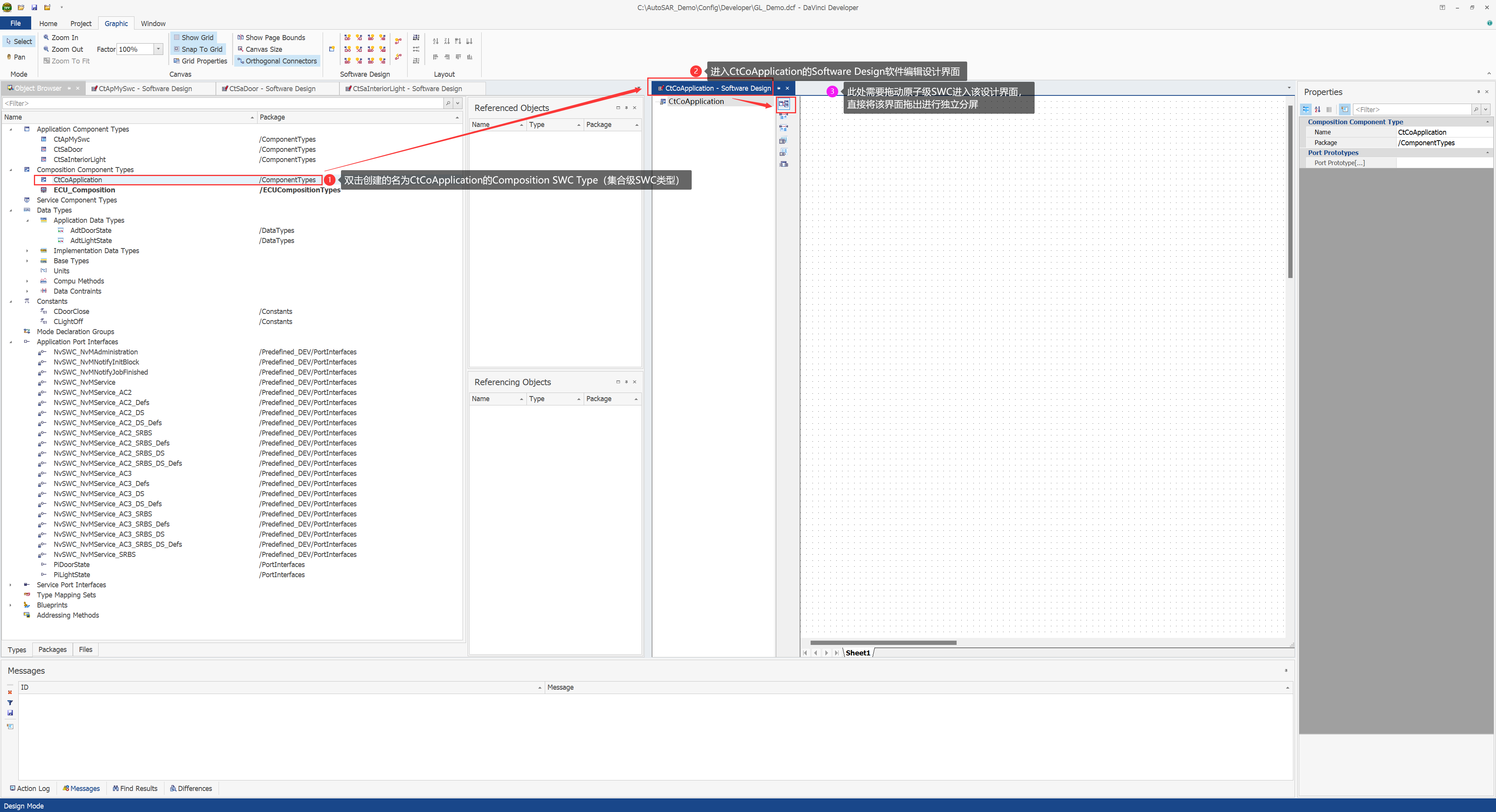Click the red-highlighted composition diagram view icon
Image resolution: width=1496 pixels, height=812 pixels.
(x=783, y=104)
